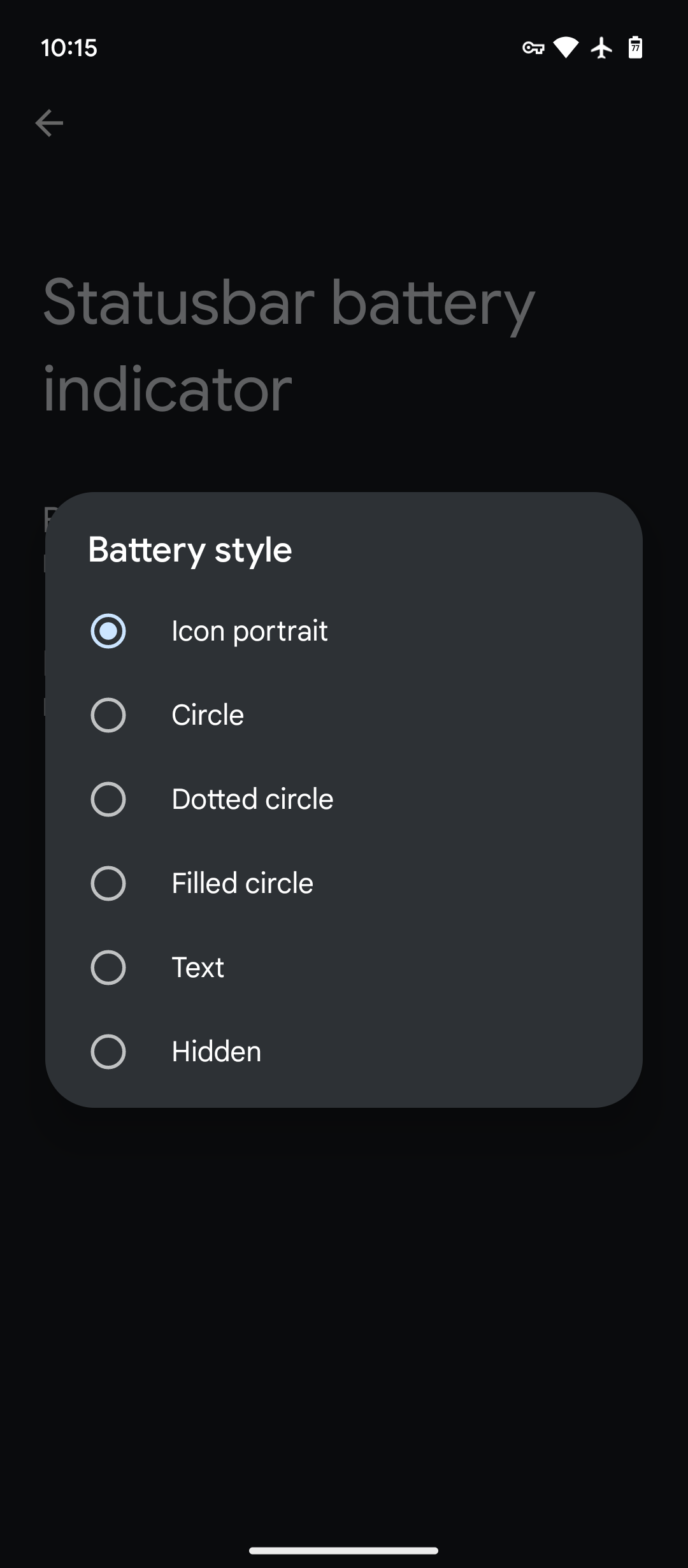The height and width of the screenshot is (1568, 688).
Task: Choose the Text battery style label
Action: coord(197,968)
